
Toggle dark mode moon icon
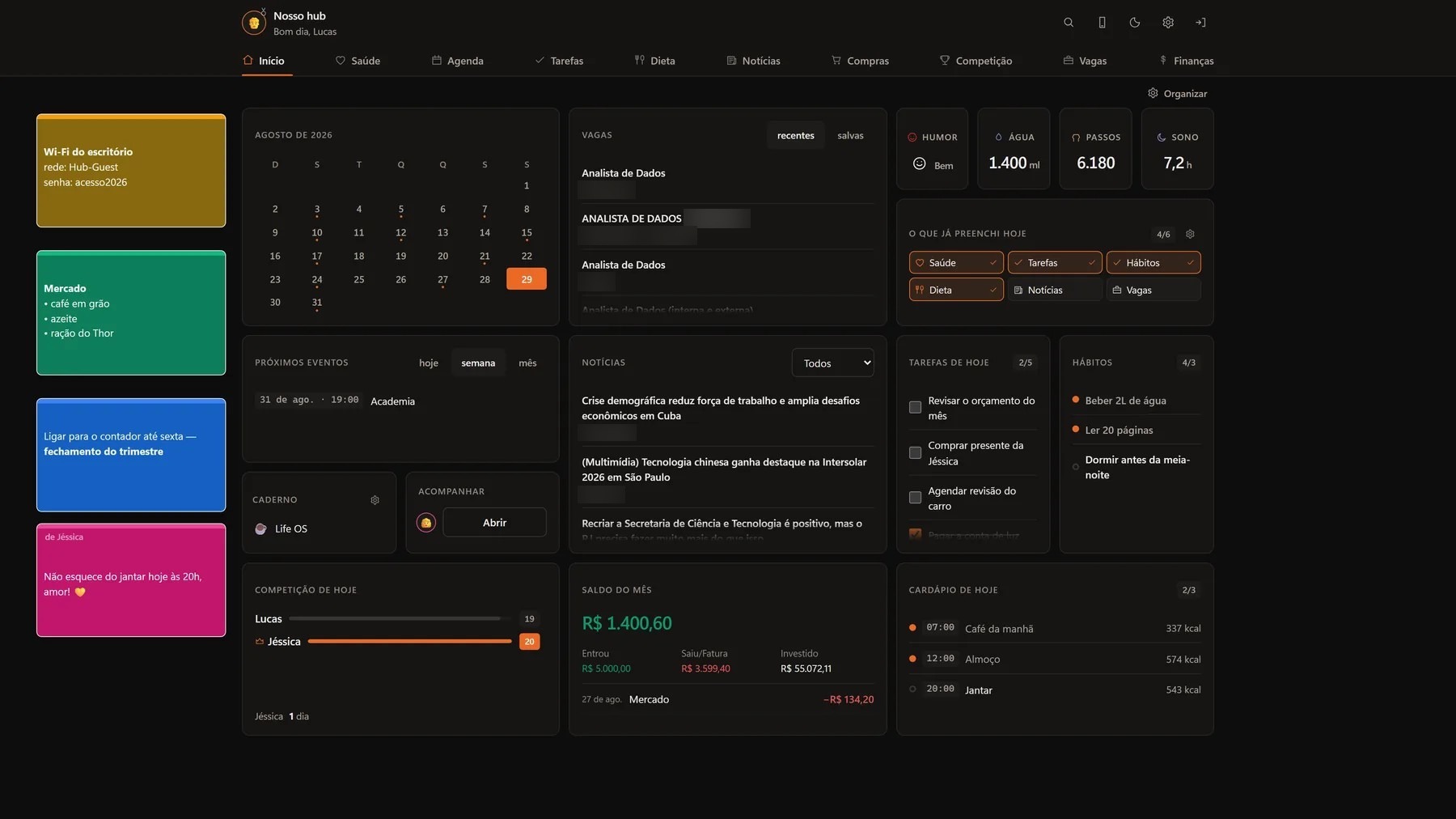[x=1135, y=23]
